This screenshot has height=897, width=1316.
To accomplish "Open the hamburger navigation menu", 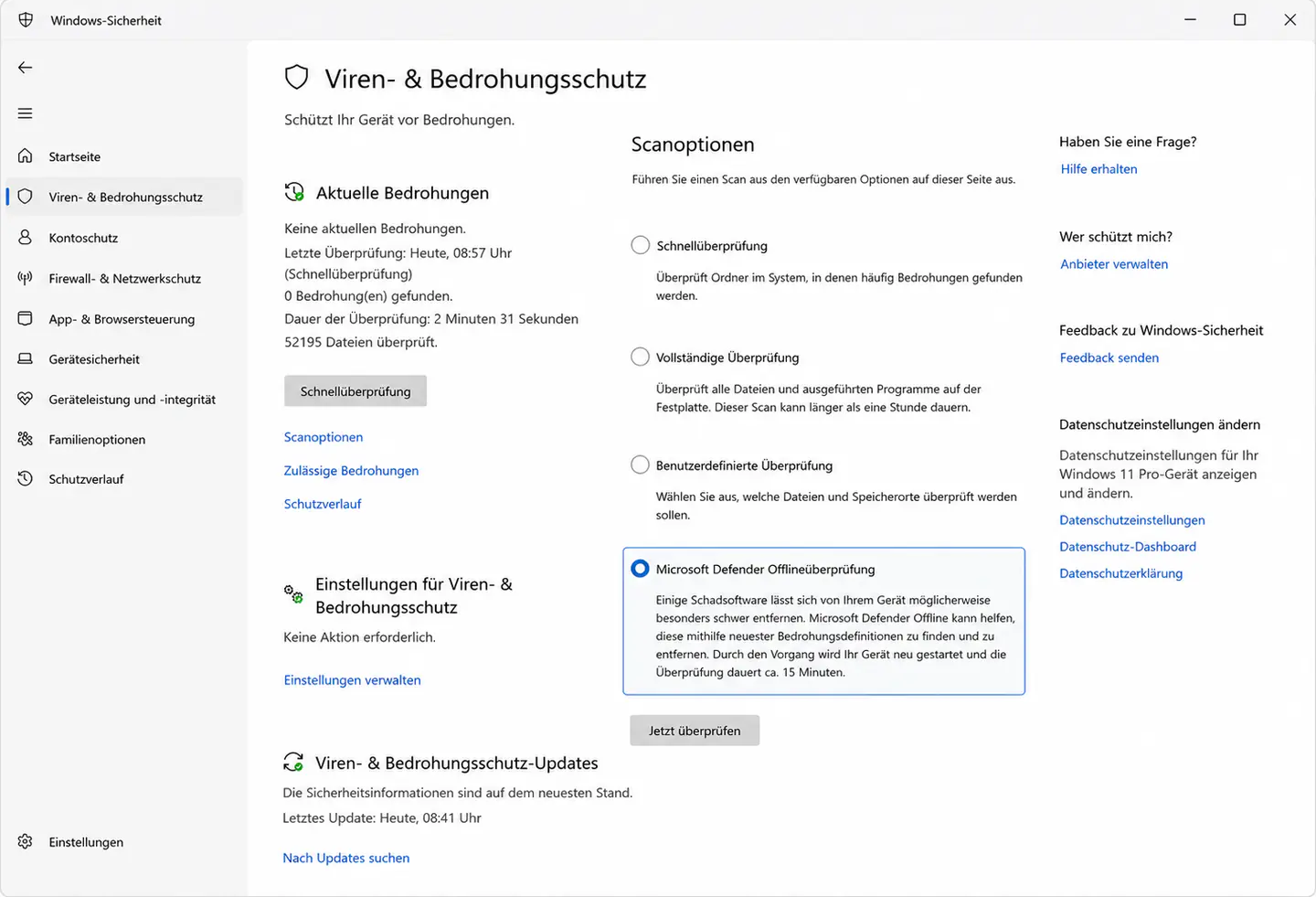I will [x=26, y=113].
